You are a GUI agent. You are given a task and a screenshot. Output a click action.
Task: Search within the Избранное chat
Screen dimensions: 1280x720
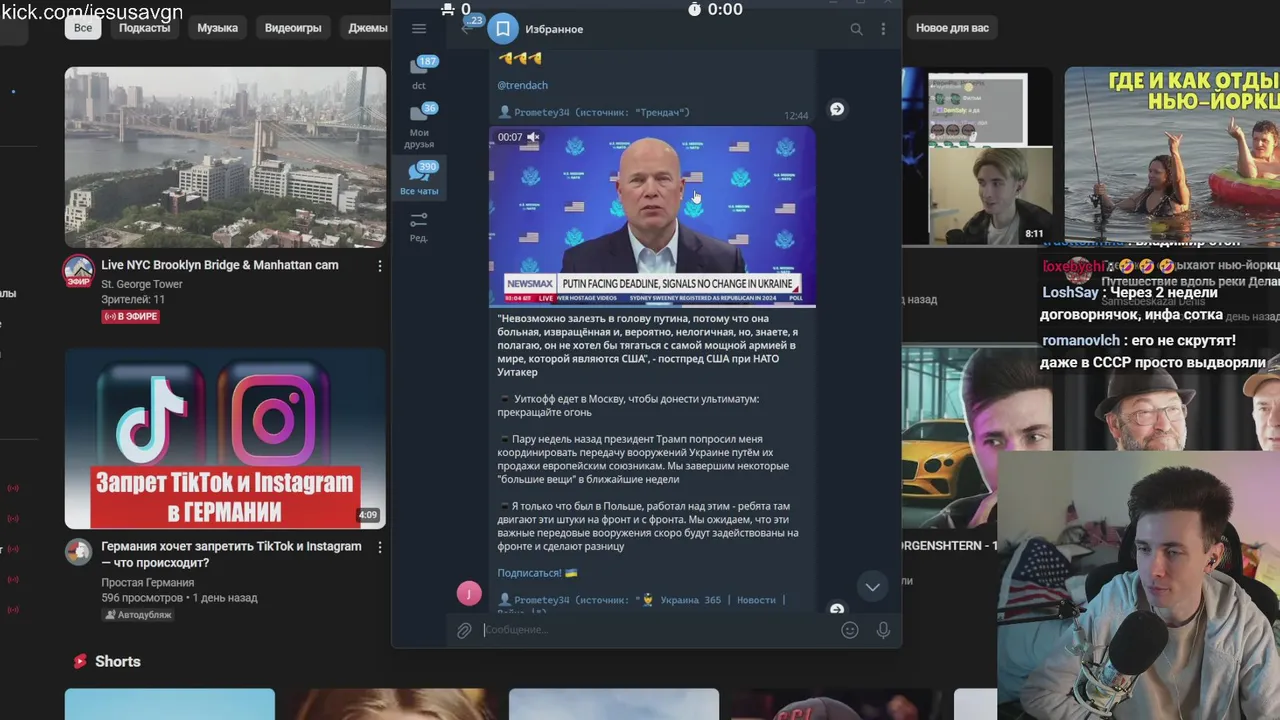(x=856, y=29)
